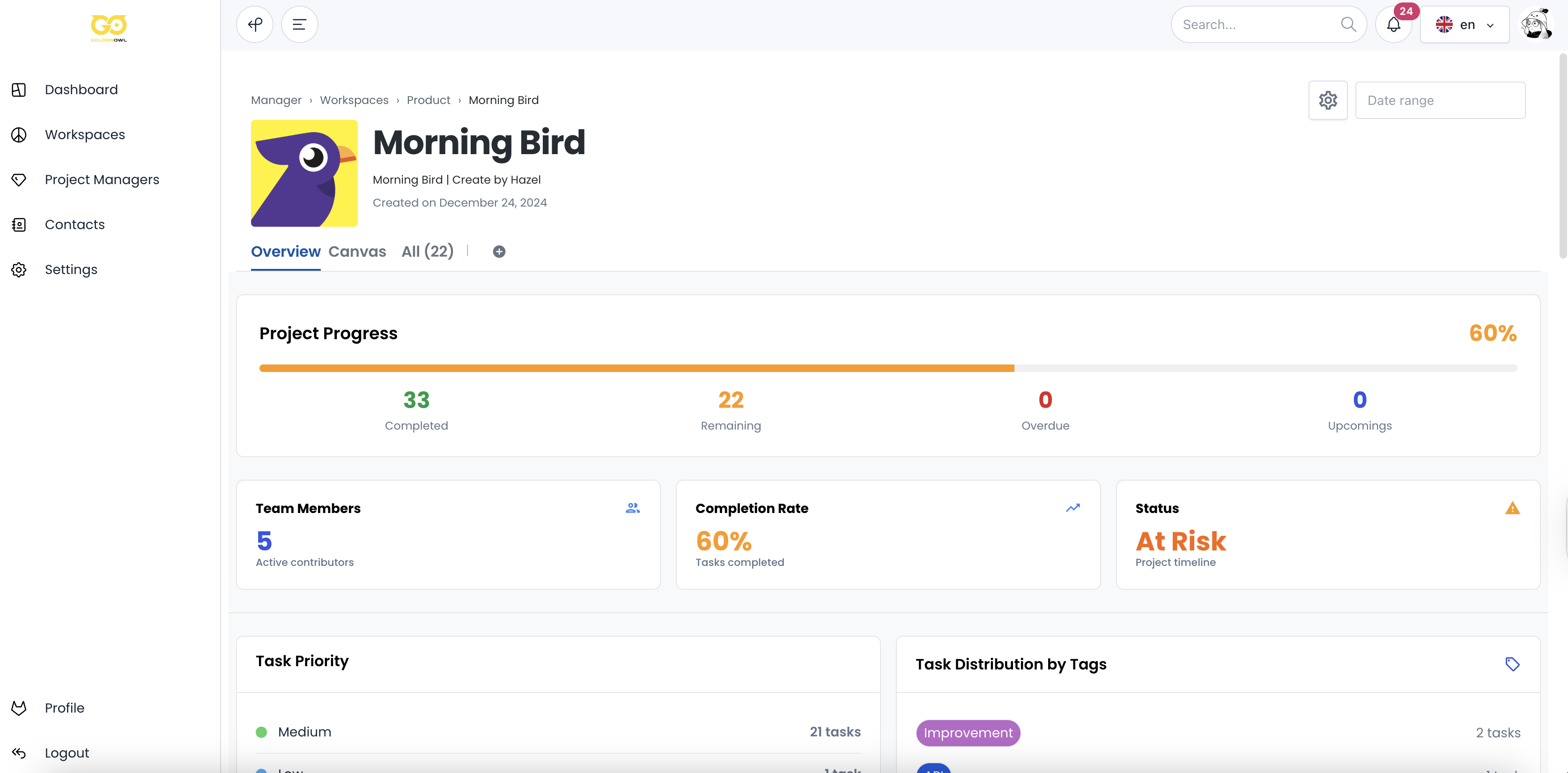Open the Team Members detail icon
The image size is (1568, 773).
click(632, 508)
